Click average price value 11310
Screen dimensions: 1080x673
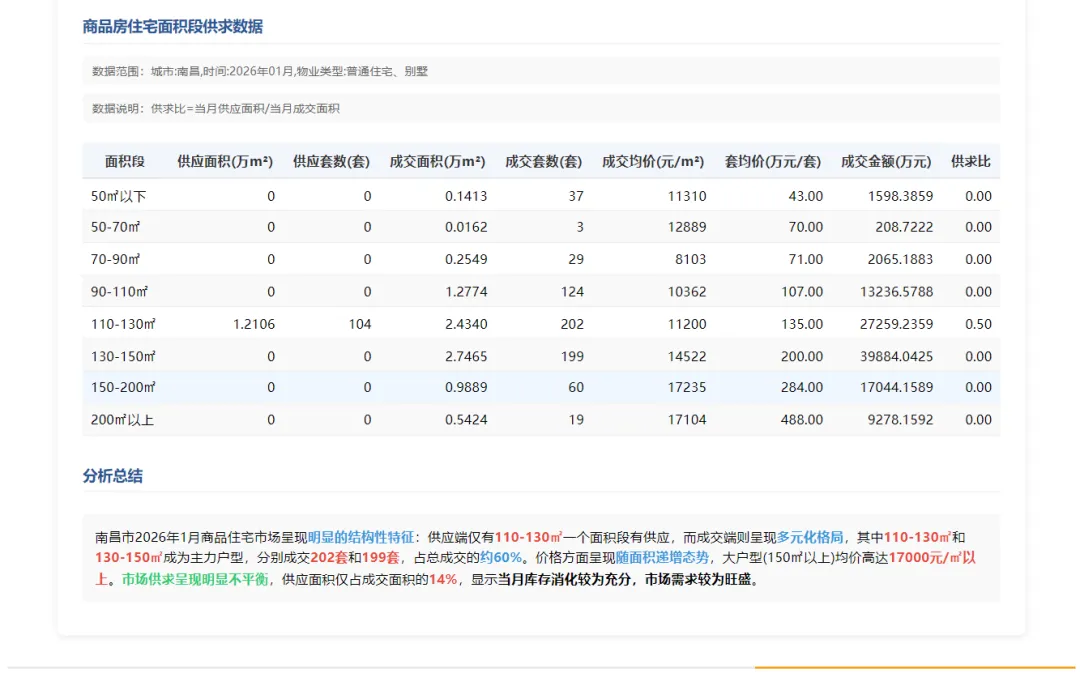(x=687, y=196)
